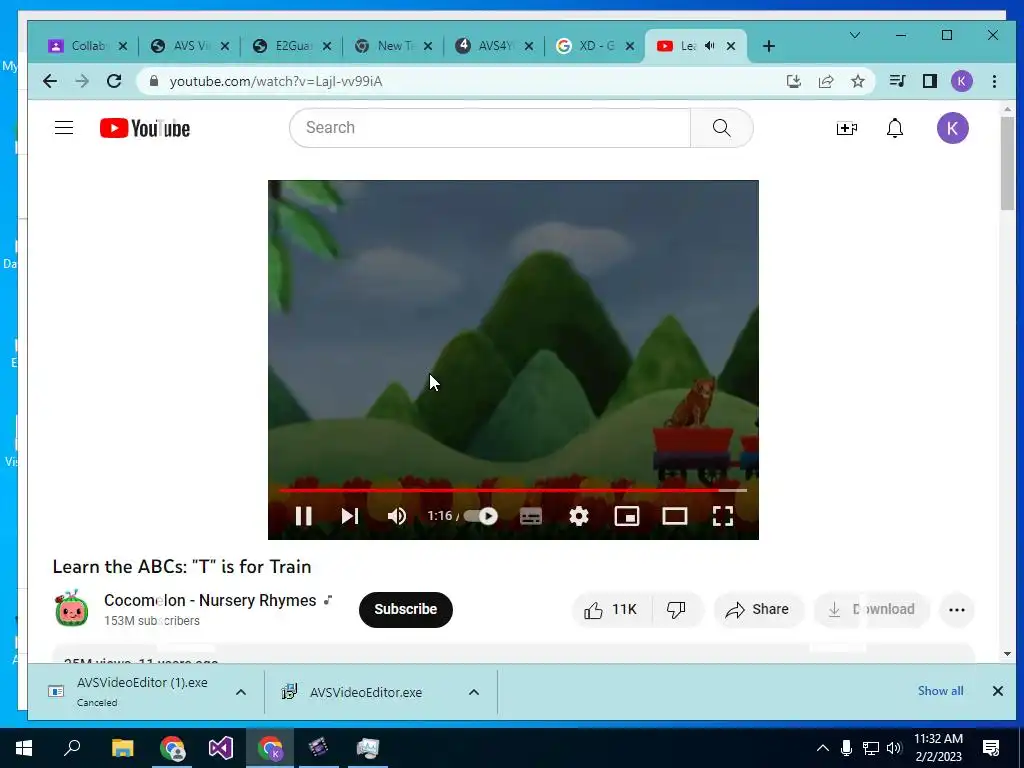Open a new browser tab
The width and height of the screenshot is (1024, 768).
pos(769,46)
